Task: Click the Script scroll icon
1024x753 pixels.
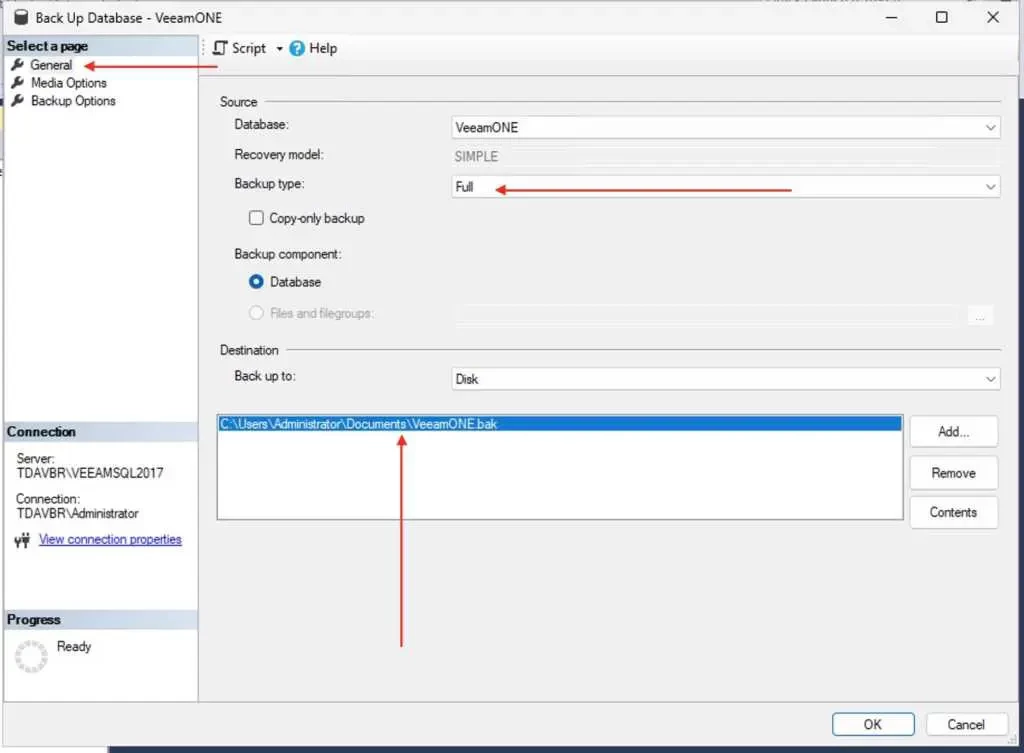Action: point(220,48)
